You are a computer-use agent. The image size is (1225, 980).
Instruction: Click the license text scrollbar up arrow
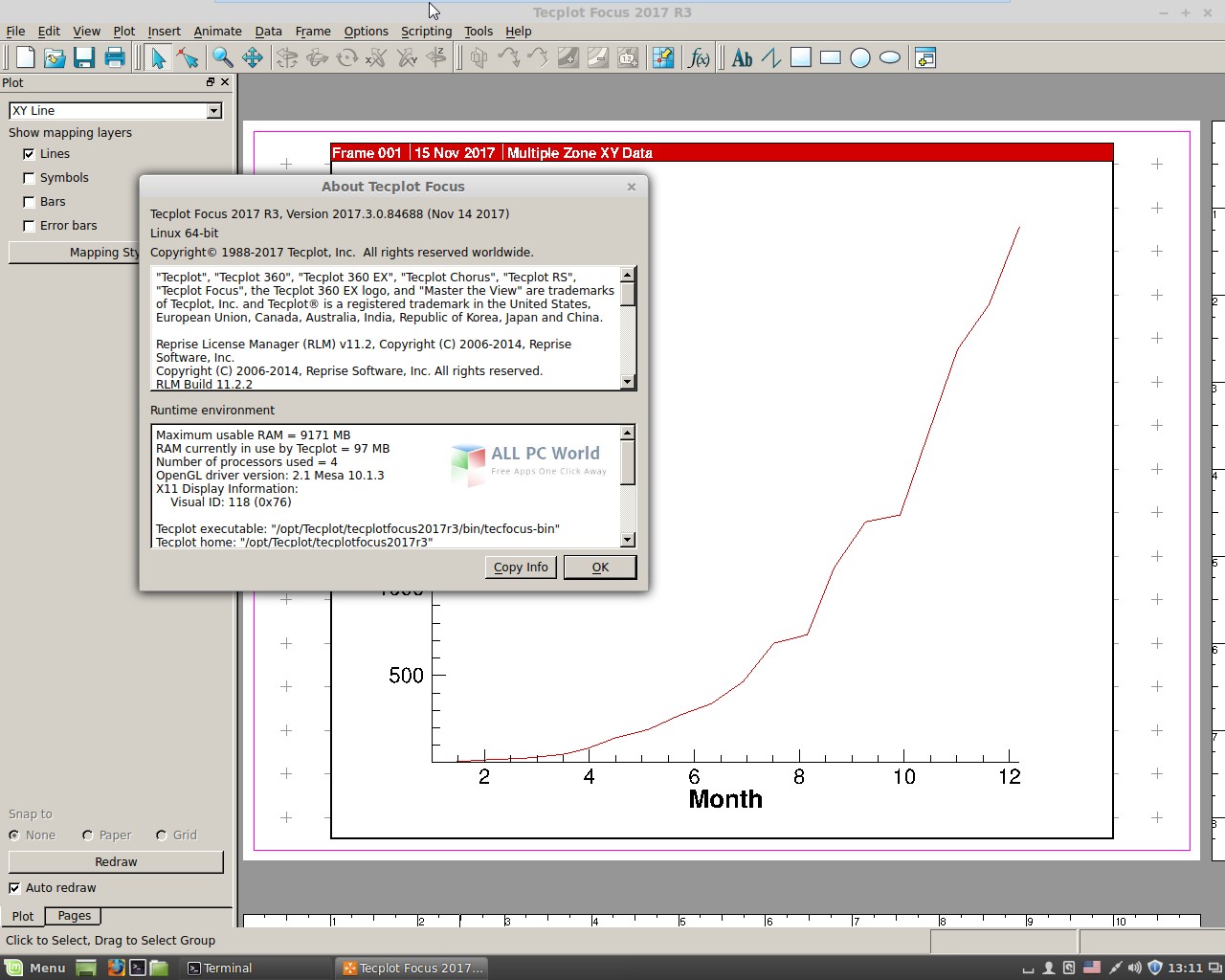(x=628, y=275)
